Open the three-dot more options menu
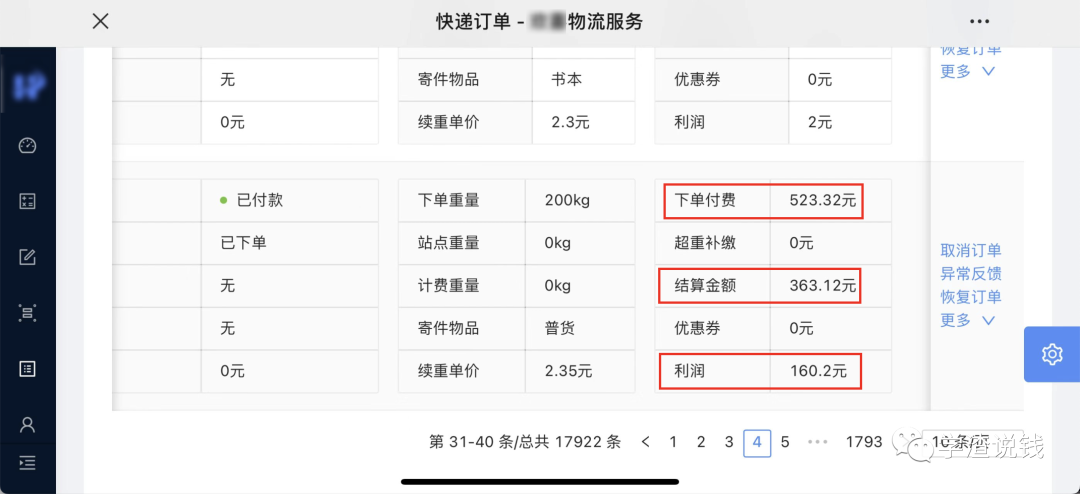This screenshot has width=1080, height=494. 979,22
